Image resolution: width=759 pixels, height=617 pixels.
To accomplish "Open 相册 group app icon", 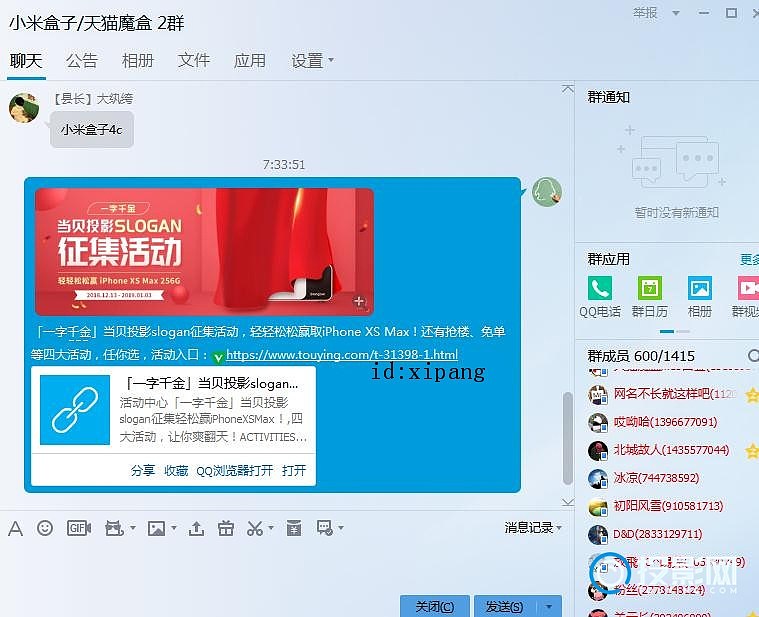I will [700, 288].
